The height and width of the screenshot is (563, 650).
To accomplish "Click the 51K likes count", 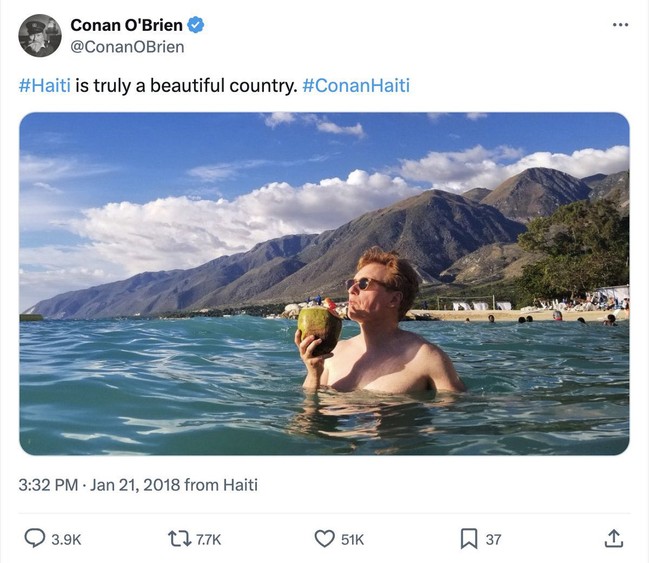I will pyautogui.click(x=352, y=540).
